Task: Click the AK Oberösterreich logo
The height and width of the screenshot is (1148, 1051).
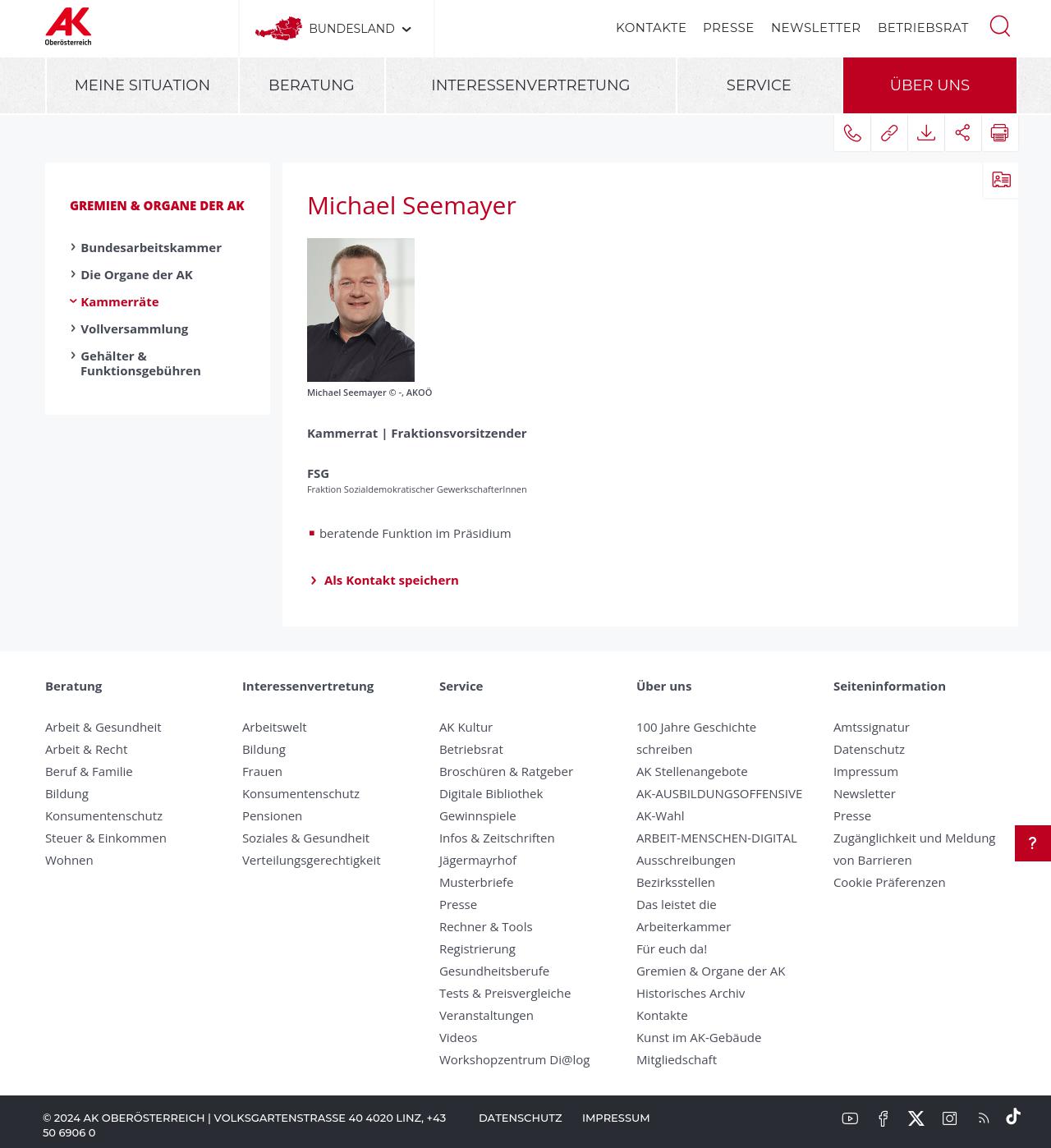Action: coord(68,26)
